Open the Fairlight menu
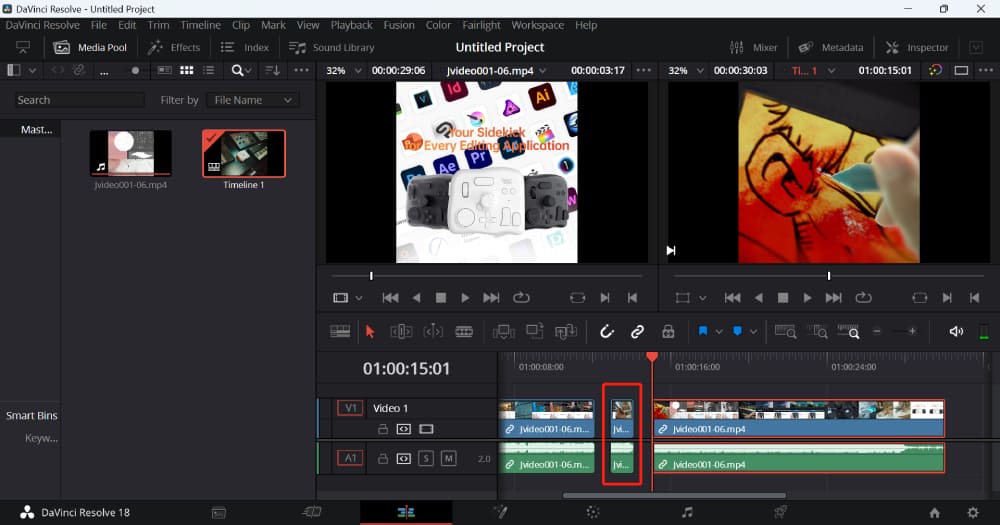 pos(482,25)
